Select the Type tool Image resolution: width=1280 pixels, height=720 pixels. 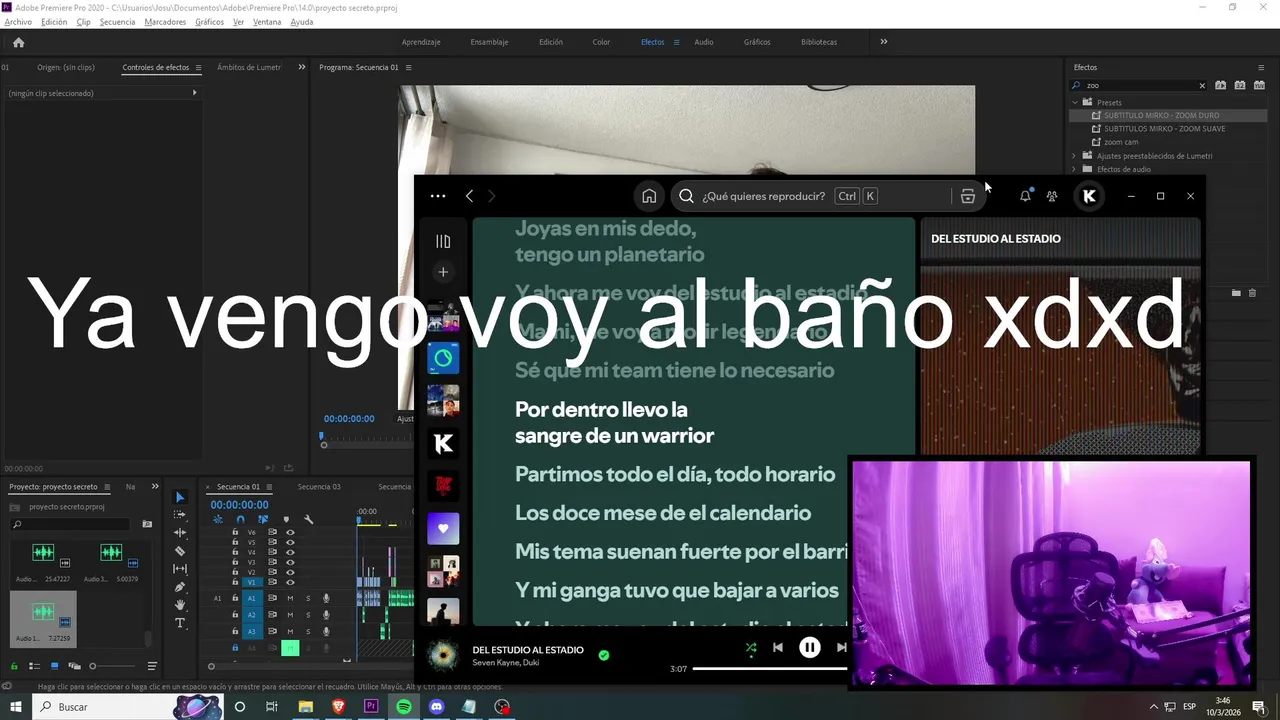coord(180,623)
